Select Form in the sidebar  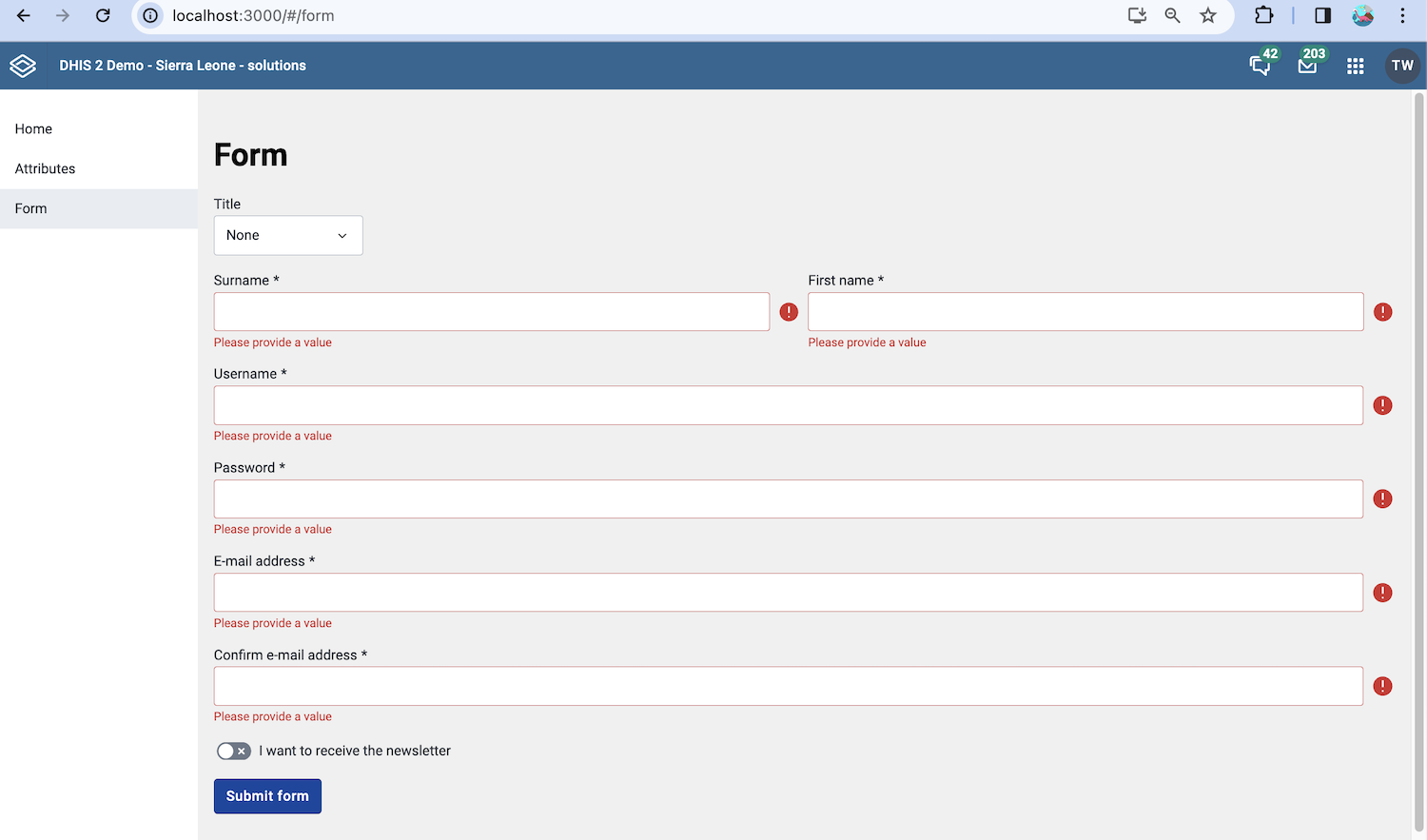click(99, 208)
